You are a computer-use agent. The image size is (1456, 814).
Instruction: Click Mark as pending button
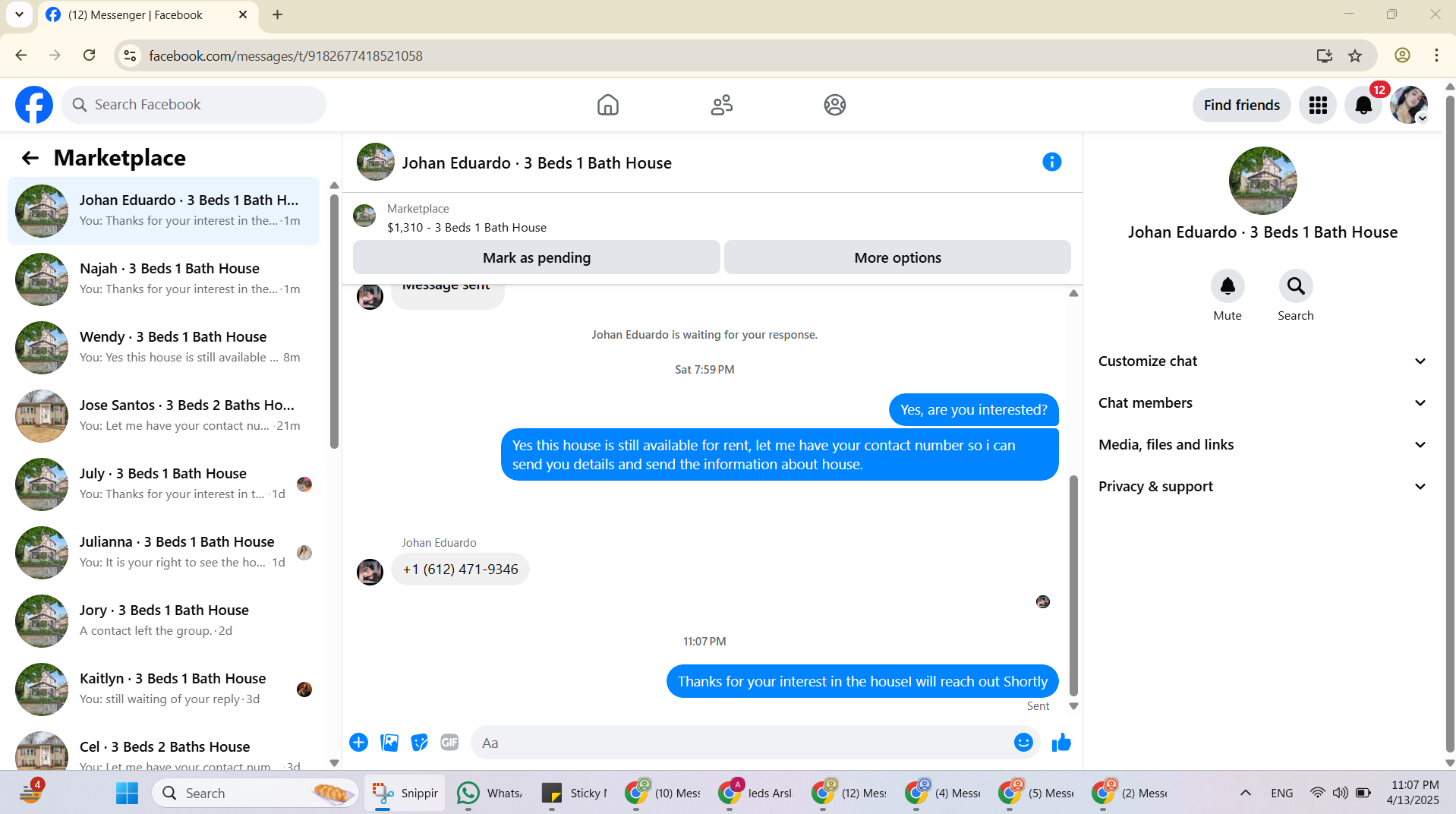point(537,257)
